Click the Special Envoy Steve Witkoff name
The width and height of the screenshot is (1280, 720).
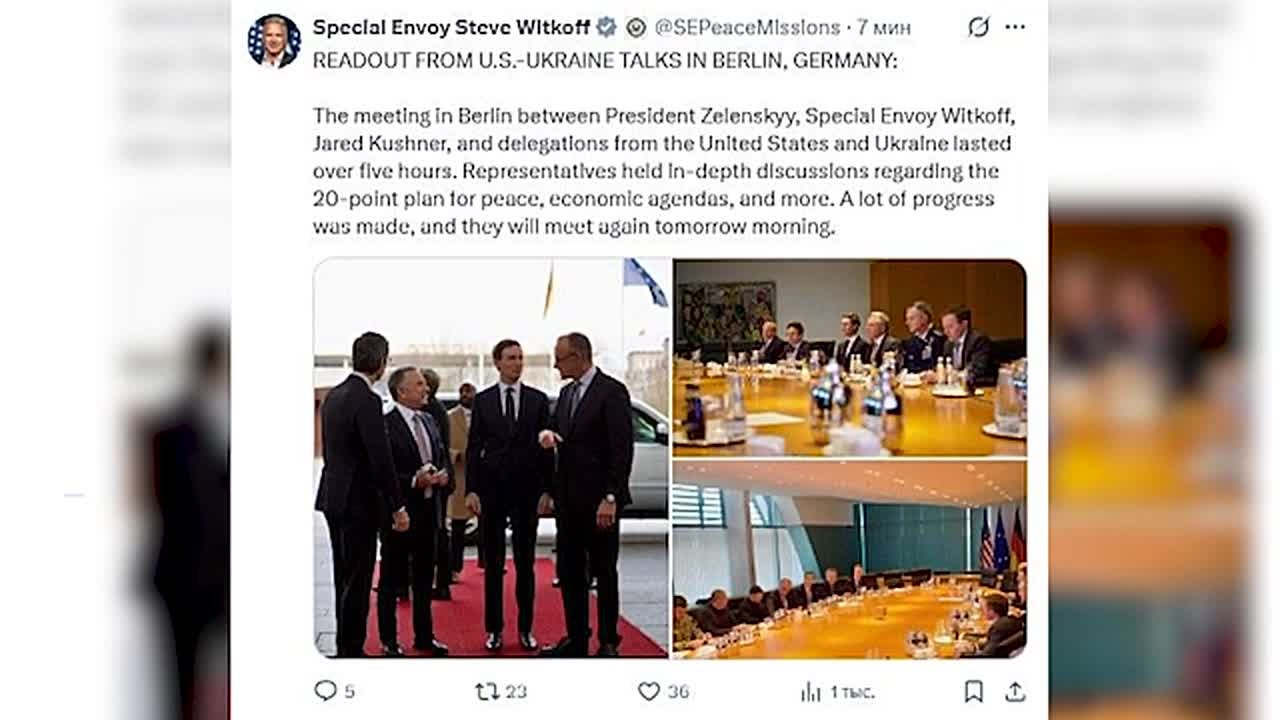[x=451, y=27]
